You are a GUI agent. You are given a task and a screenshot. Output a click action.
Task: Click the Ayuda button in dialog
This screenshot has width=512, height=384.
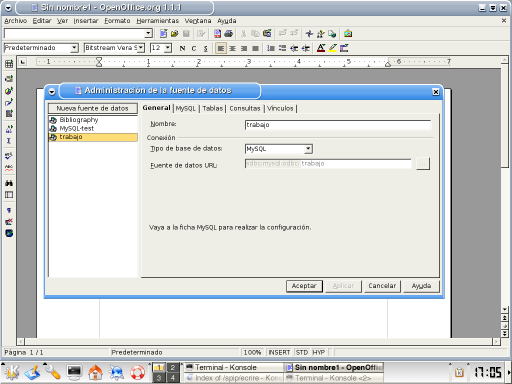(421, 286)
